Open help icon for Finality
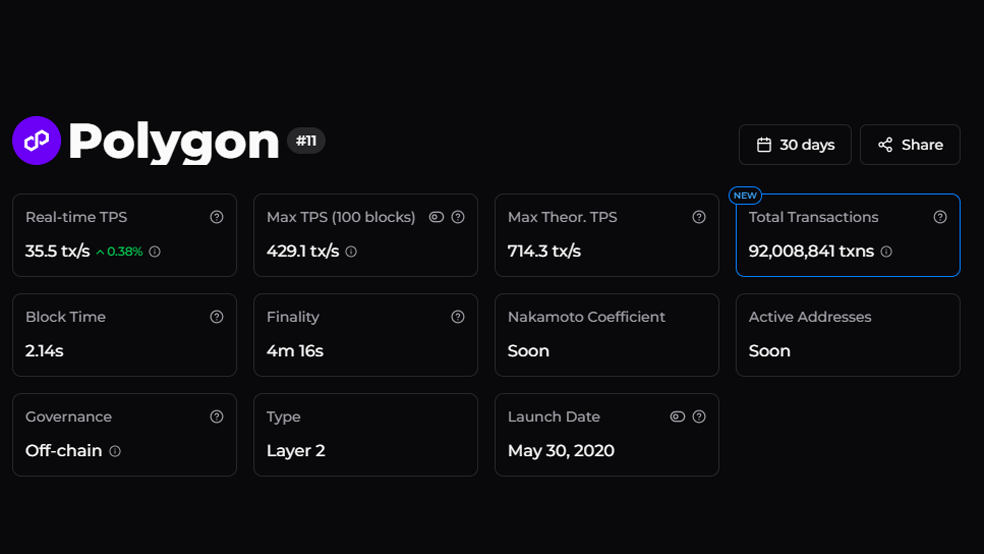984x554 pixels. point(458,317)
